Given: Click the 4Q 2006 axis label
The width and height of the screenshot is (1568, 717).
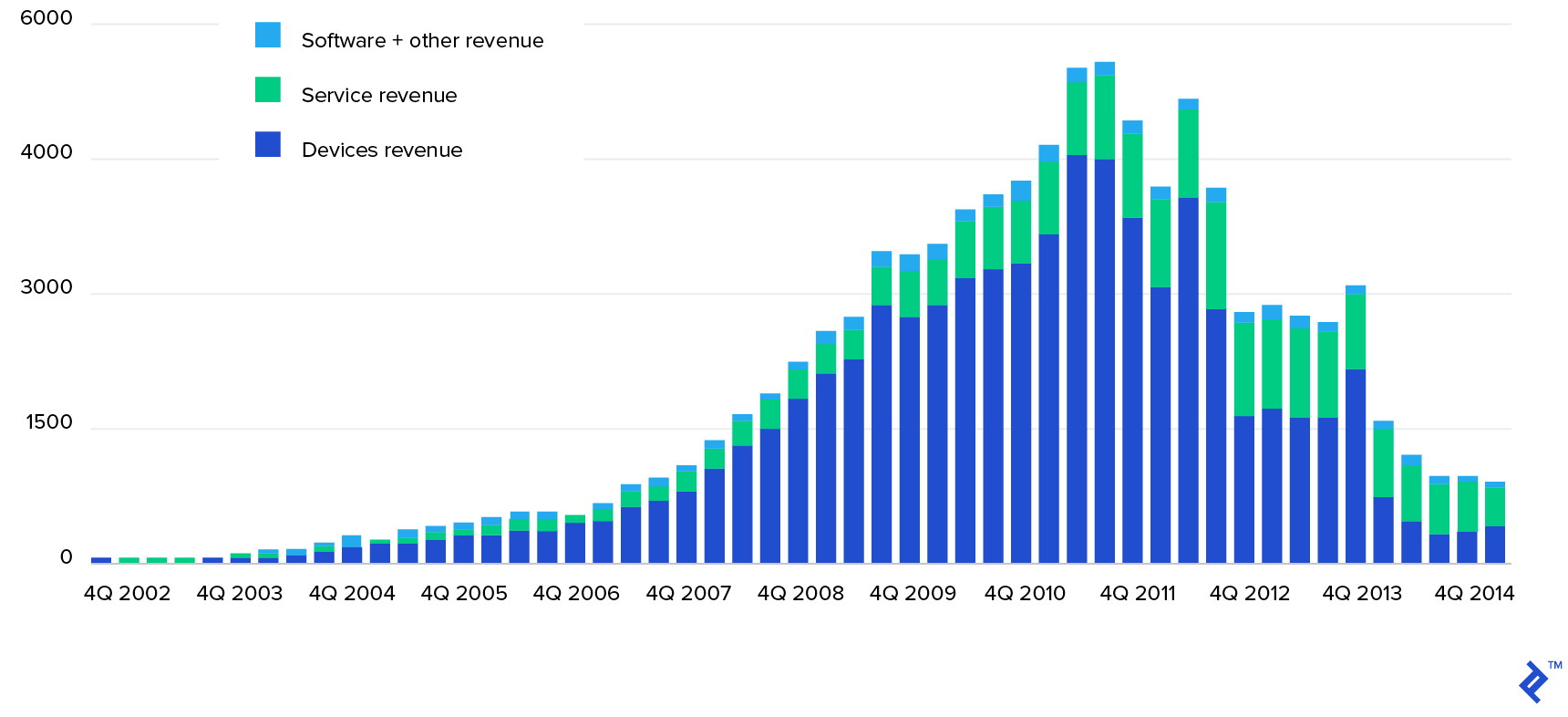Looking at the screenshot, I should (x=576, y=593).
